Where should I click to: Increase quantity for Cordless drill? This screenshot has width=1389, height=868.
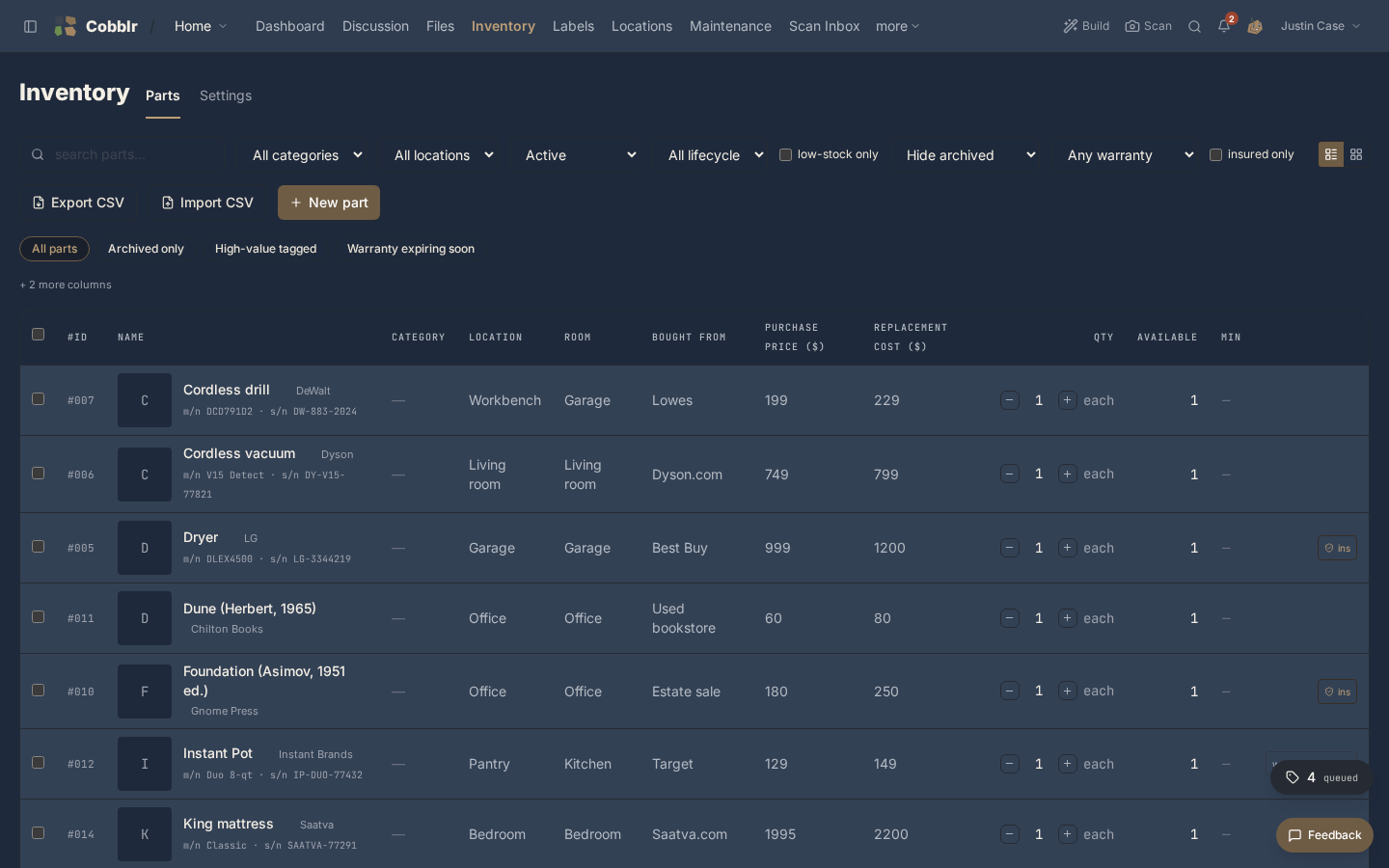(1068, 400)
